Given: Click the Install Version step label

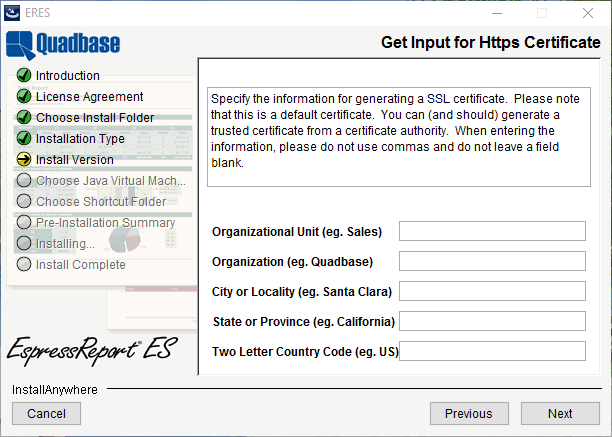Looking at the screenshot, I should pos(75,160).
